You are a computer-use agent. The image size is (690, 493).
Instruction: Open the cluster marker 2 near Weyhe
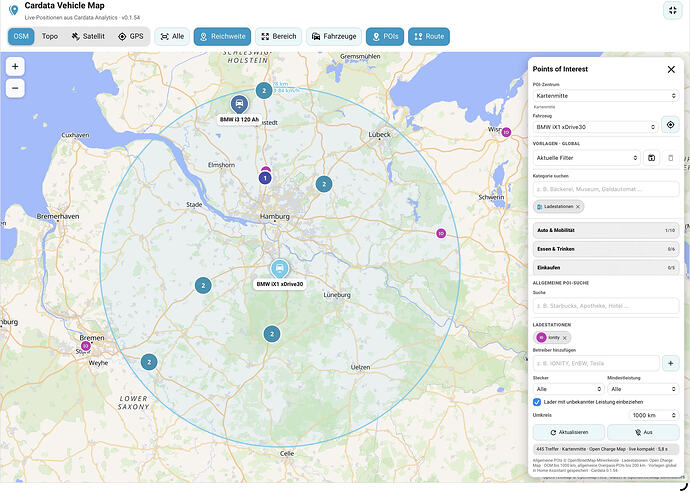point(149,362)
